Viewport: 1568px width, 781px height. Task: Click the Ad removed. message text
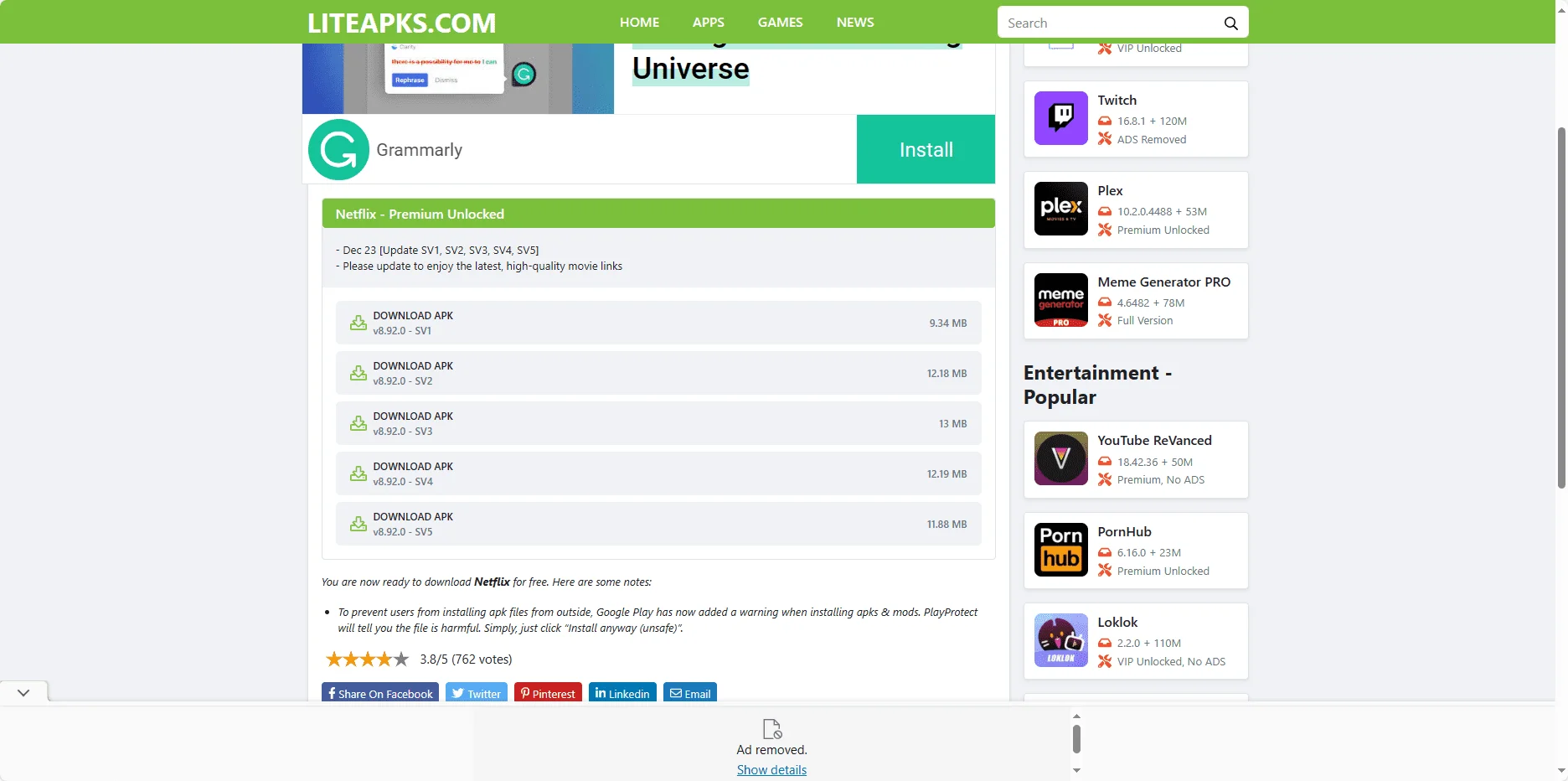coord(771,750)
